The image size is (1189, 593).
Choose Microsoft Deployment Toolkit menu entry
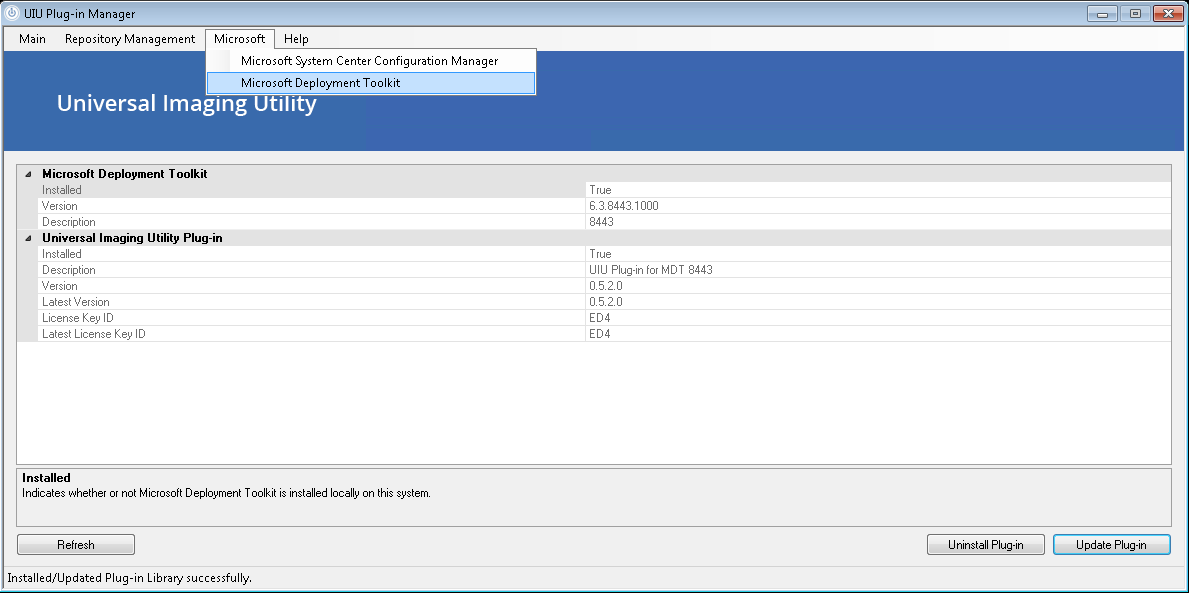(370, 83)
